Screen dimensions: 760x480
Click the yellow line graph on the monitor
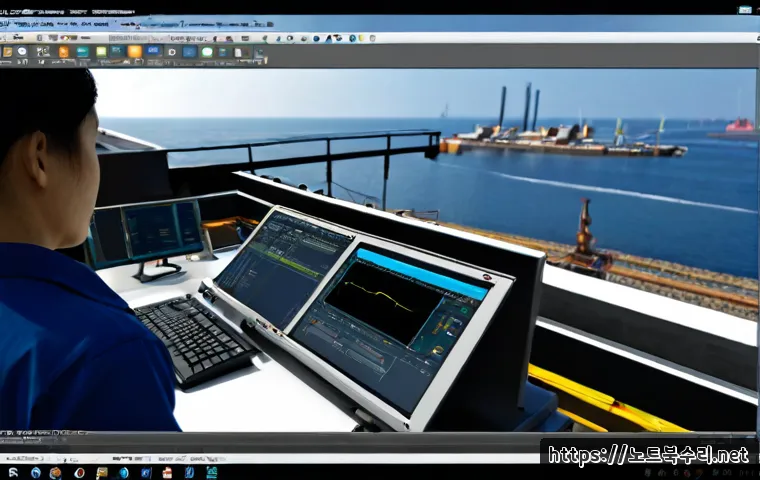(x=380, y=295)
